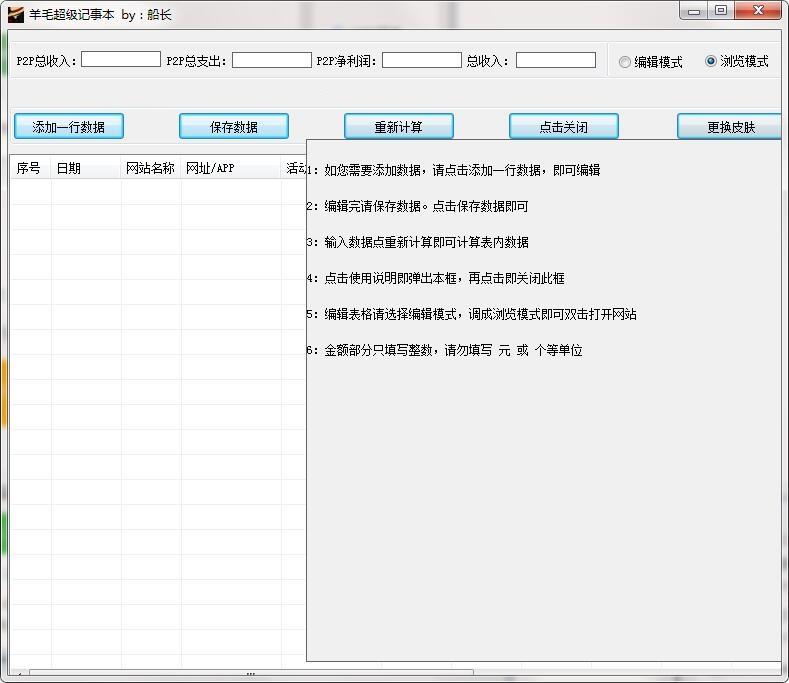This screenshot has width=789, height=683.
Task: Click the 点击关闭 button
Action: point(563,127)
